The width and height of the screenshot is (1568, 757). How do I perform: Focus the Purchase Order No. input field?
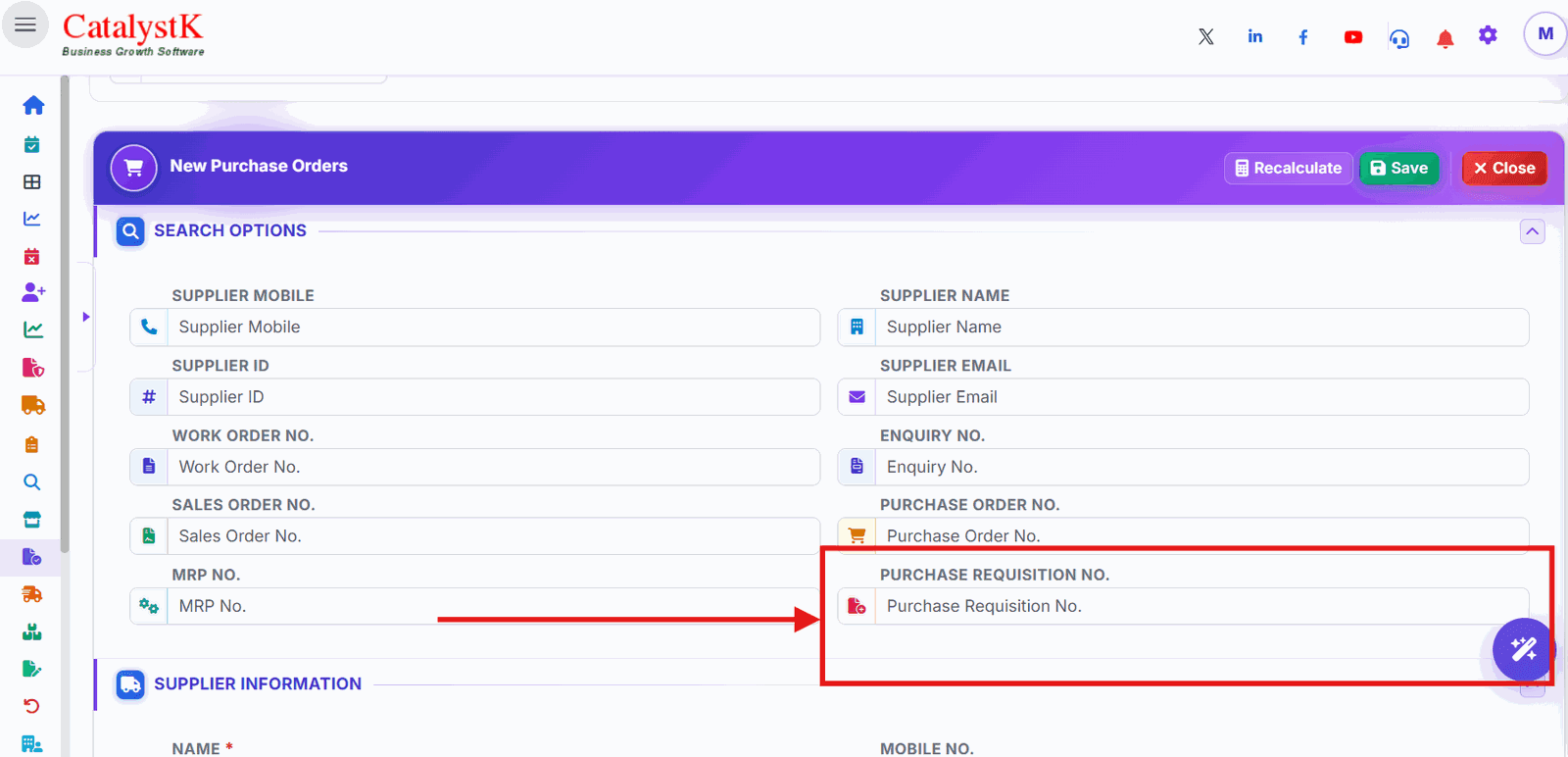1201,535
